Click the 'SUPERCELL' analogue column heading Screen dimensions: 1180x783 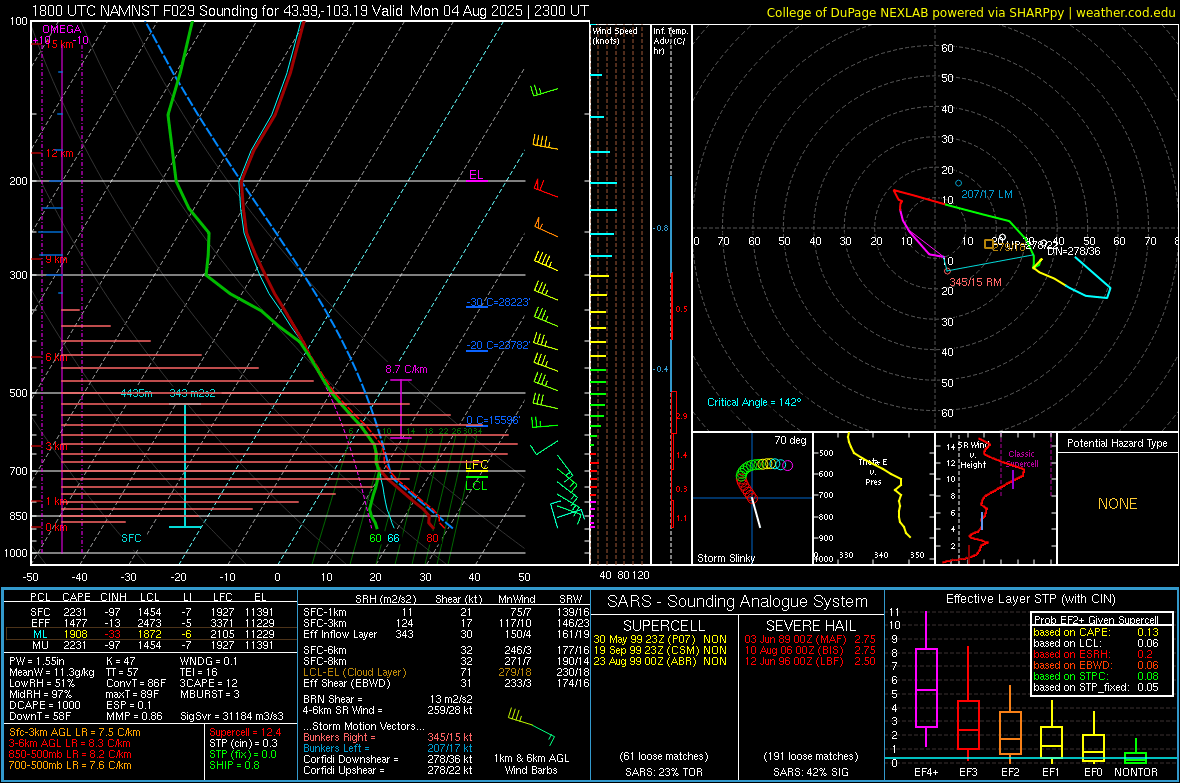(664, 626)
